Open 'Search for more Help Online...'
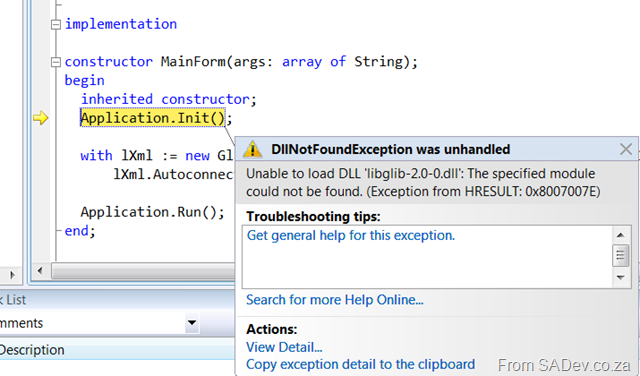This screenshot has width=640, height=376. 335,300
